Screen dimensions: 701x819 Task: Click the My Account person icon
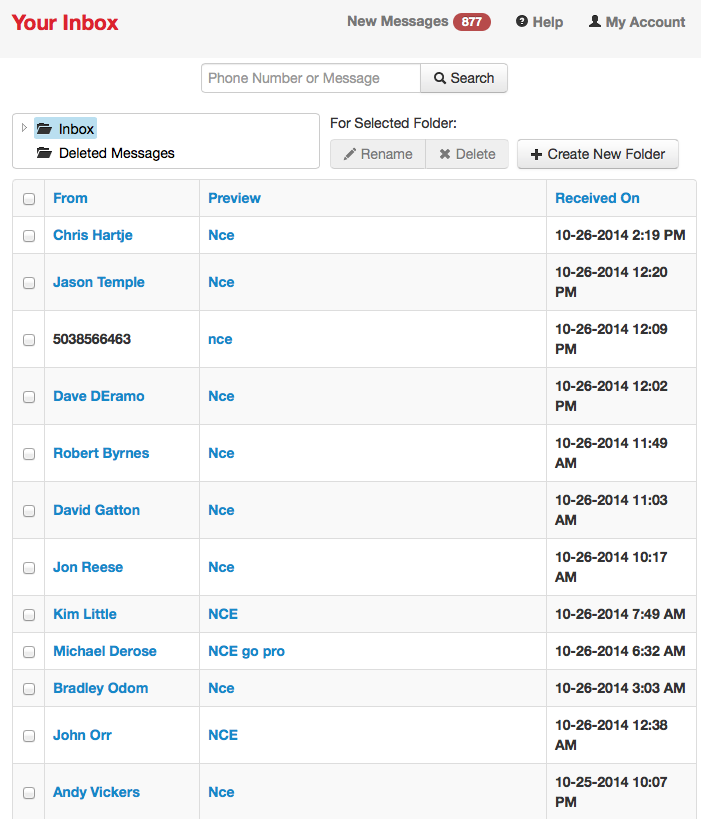(595, 22)
